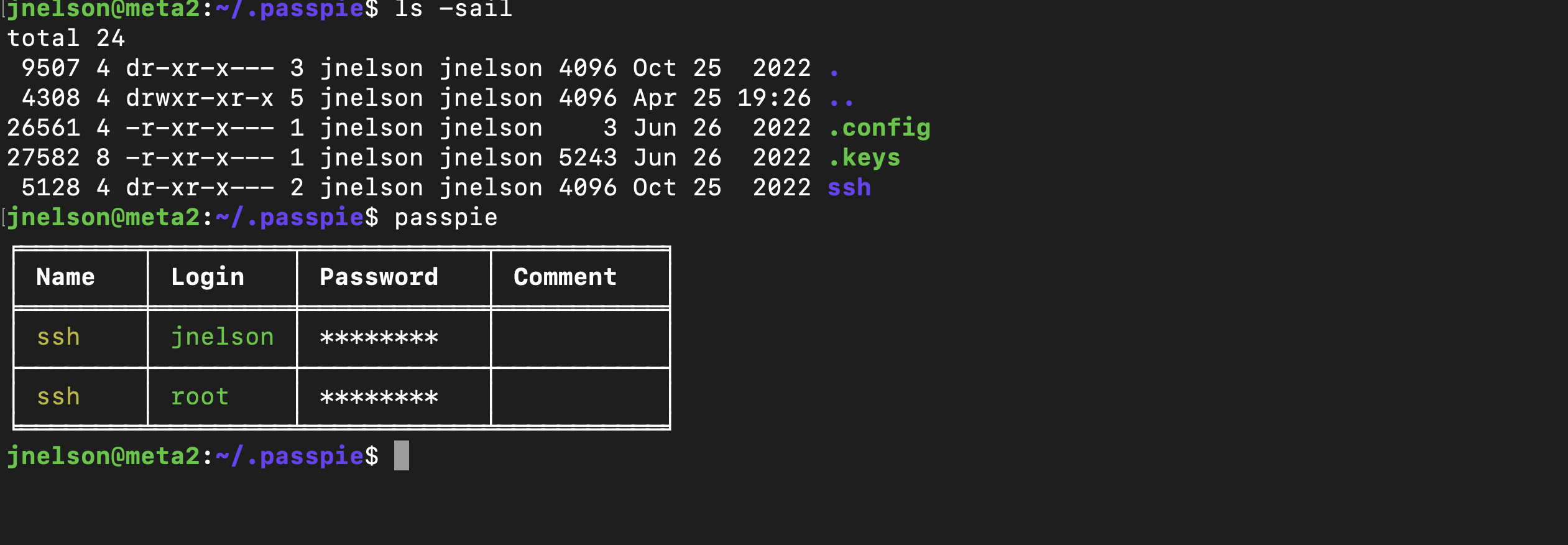The image size is (1568, 545).
Task: Click the .config file name
Action: pyautogui.click(x=879, y=128)
